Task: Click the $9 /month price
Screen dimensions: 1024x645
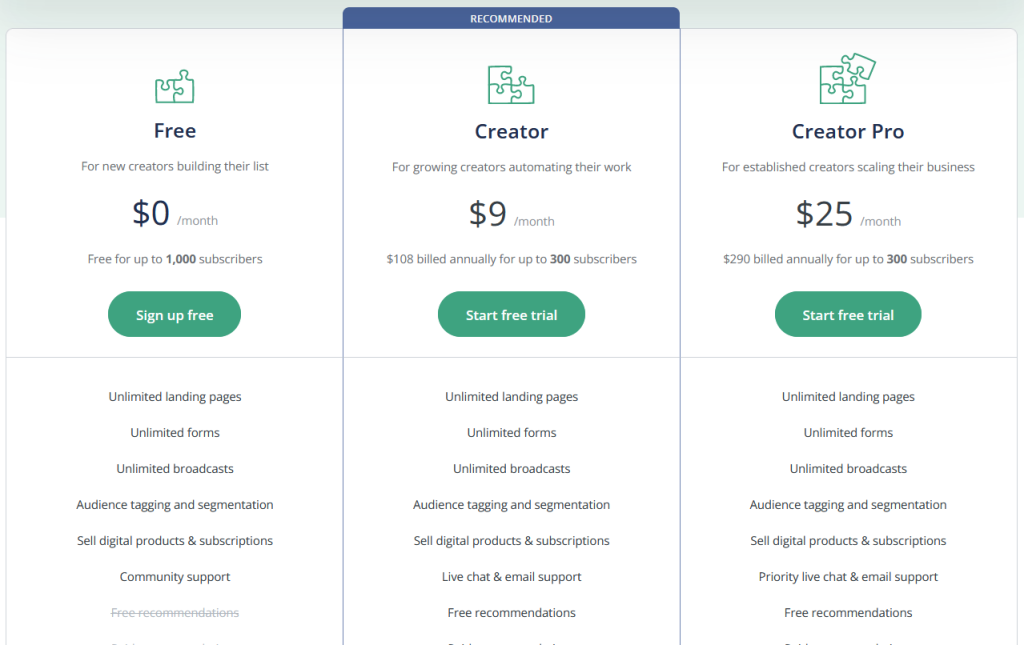Action: pos(511,214)
